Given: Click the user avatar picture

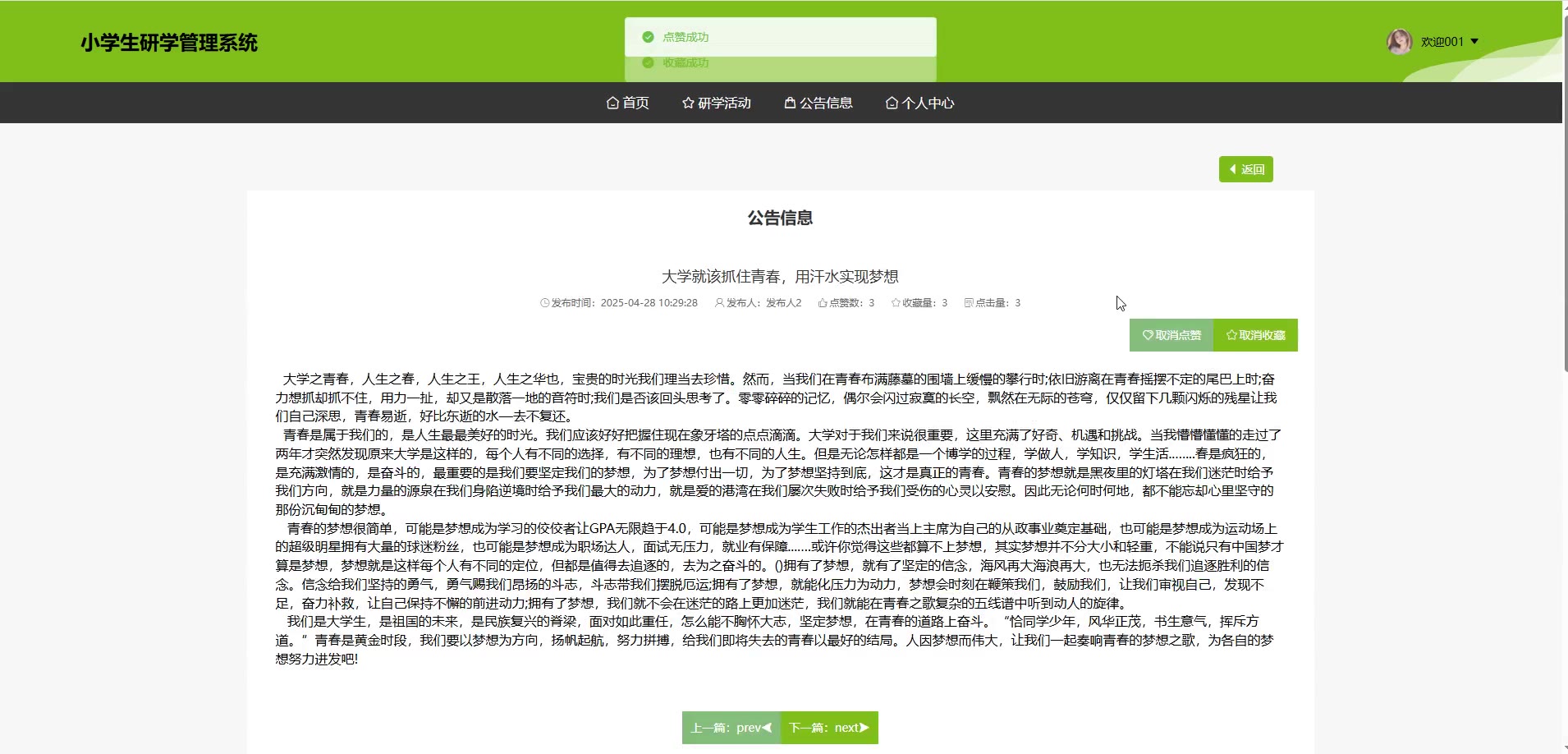Looking at the screenshot, I should pyautogui.click(x=1399, y=41).
